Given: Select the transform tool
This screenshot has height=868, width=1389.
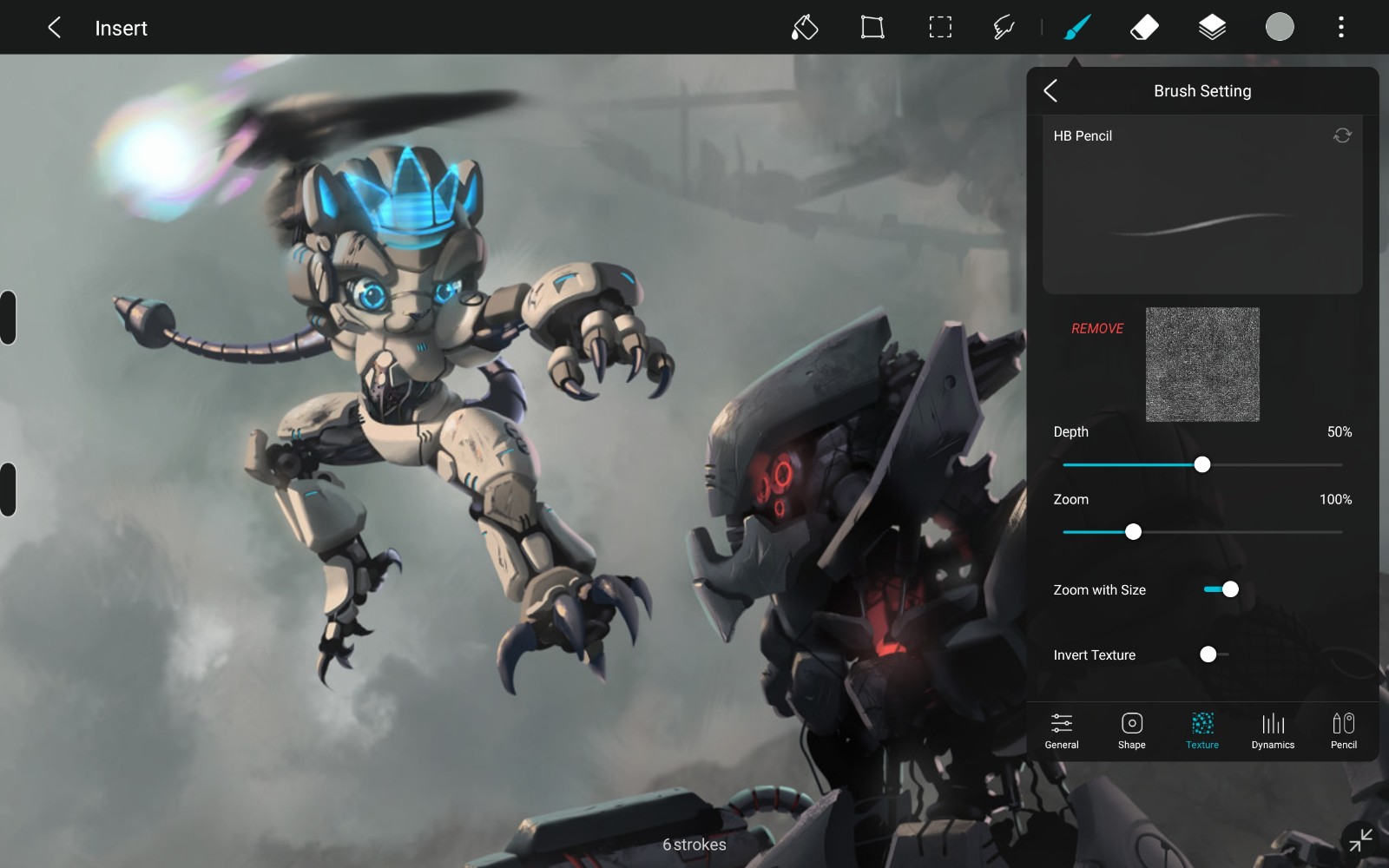Looking at the screenshot, I should point(872,28).
